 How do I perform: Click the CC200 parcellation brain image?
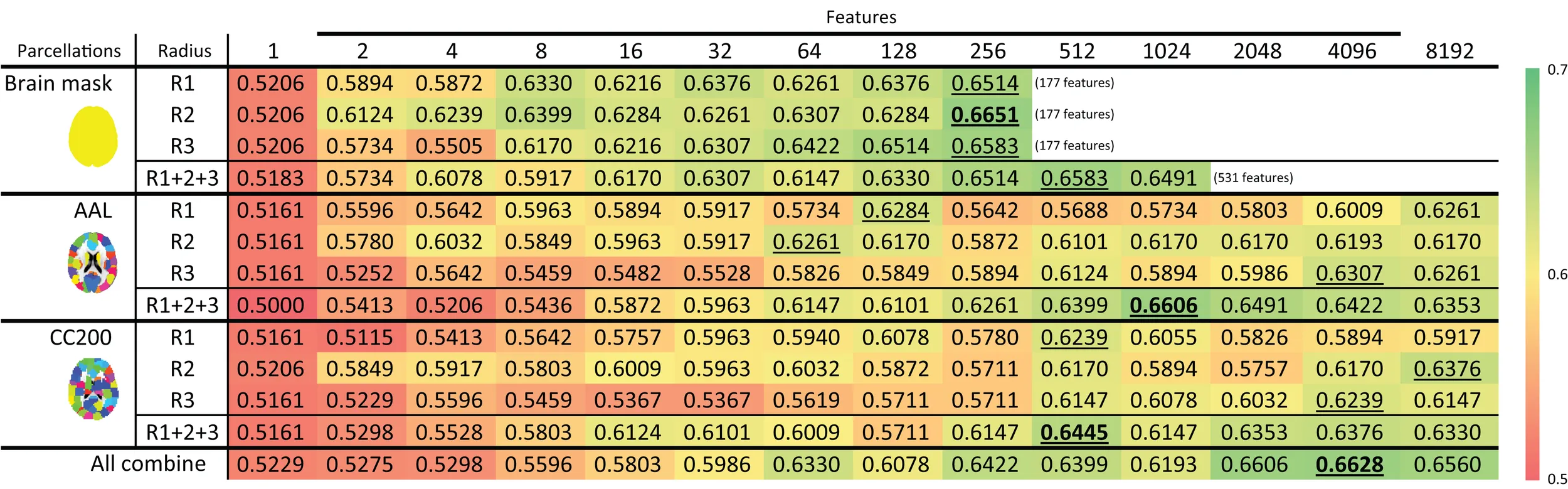pyautogui.click(x=93, y=389)
